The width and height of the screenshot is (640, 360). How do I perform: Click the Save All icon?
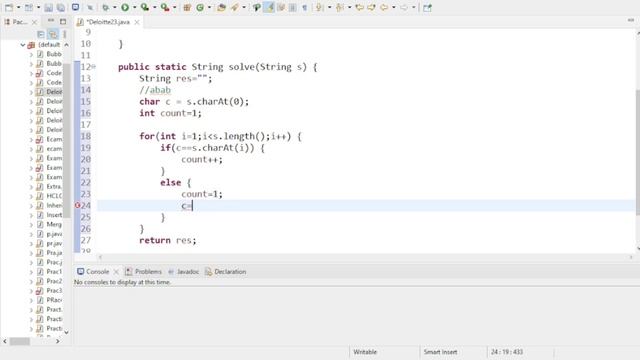61,7
